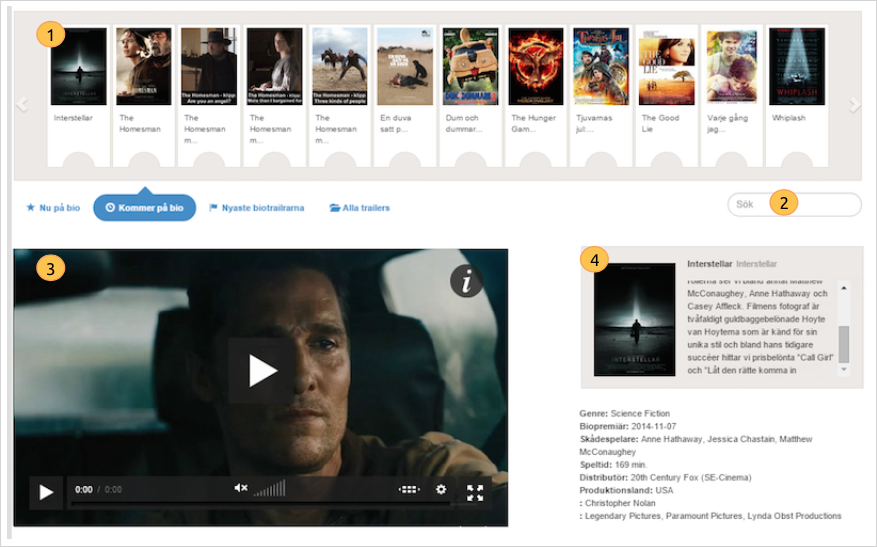Toggle fullscreen mode on the video
This screenshot has height=547, width=877.
coord(475,493)
